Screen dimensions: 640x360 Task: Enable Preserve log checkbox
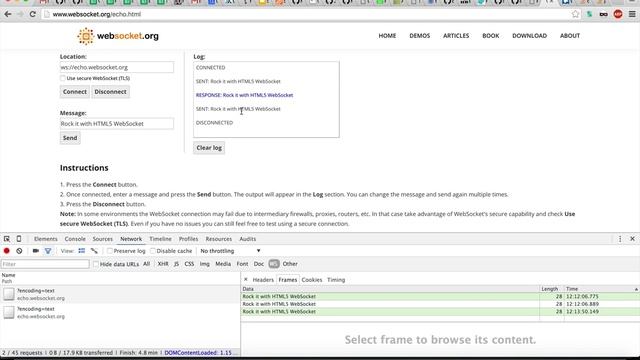pos(109,251)
